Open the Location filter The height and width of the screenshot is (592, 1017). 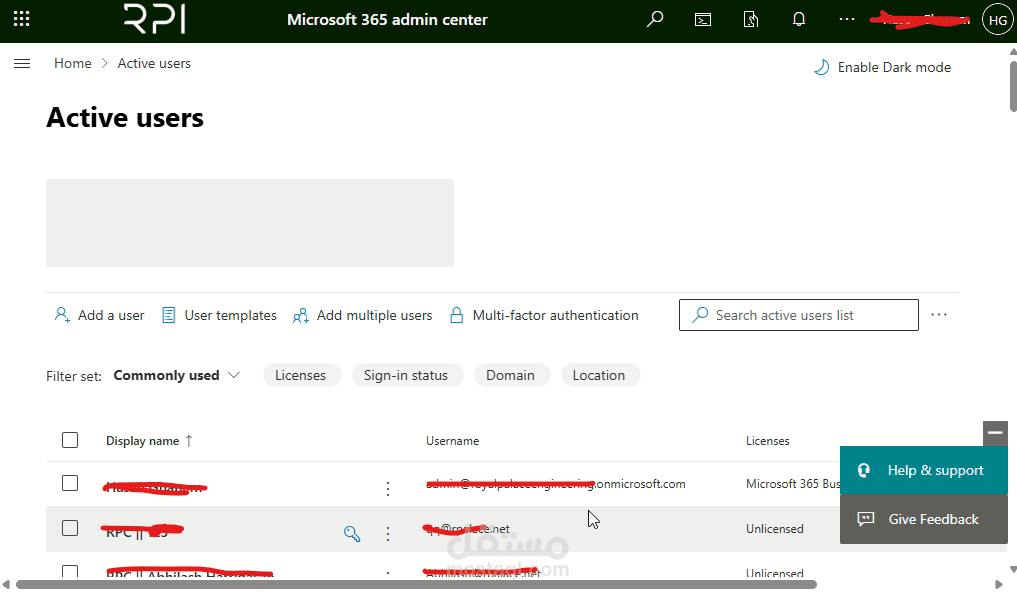point(600,375)
